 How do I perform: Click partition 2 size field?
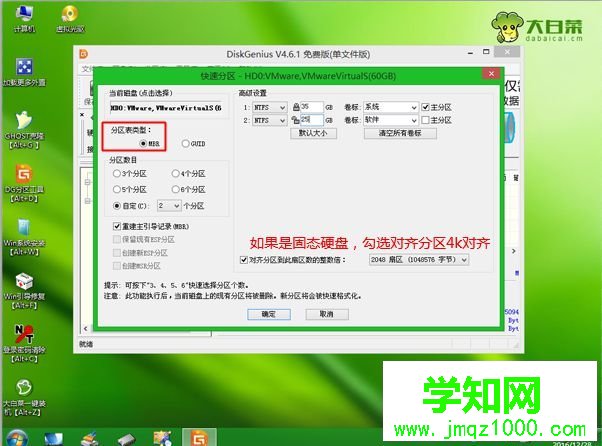point(311,120)
